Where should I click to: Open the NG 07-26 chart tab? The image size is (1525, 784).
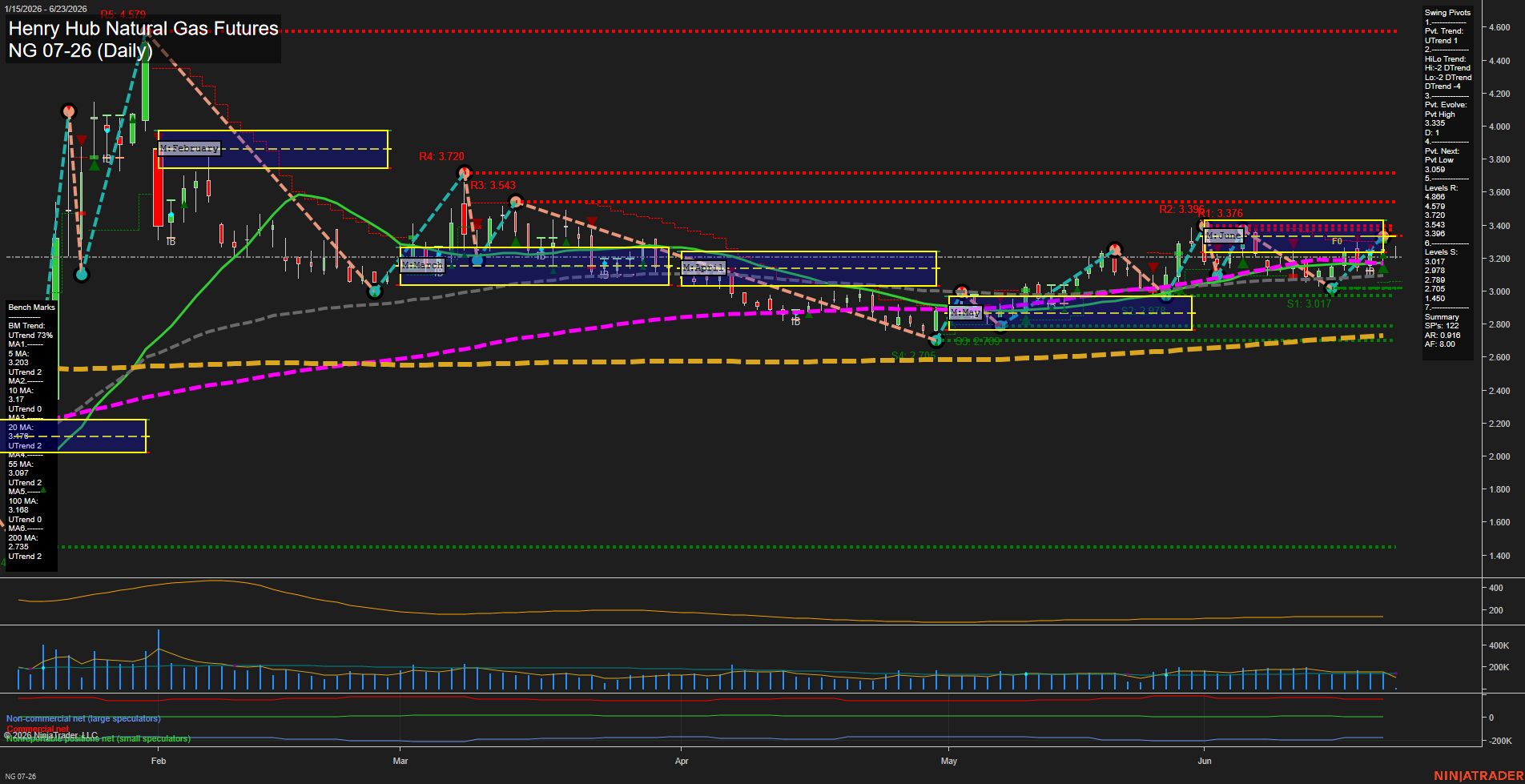[20, 776]
